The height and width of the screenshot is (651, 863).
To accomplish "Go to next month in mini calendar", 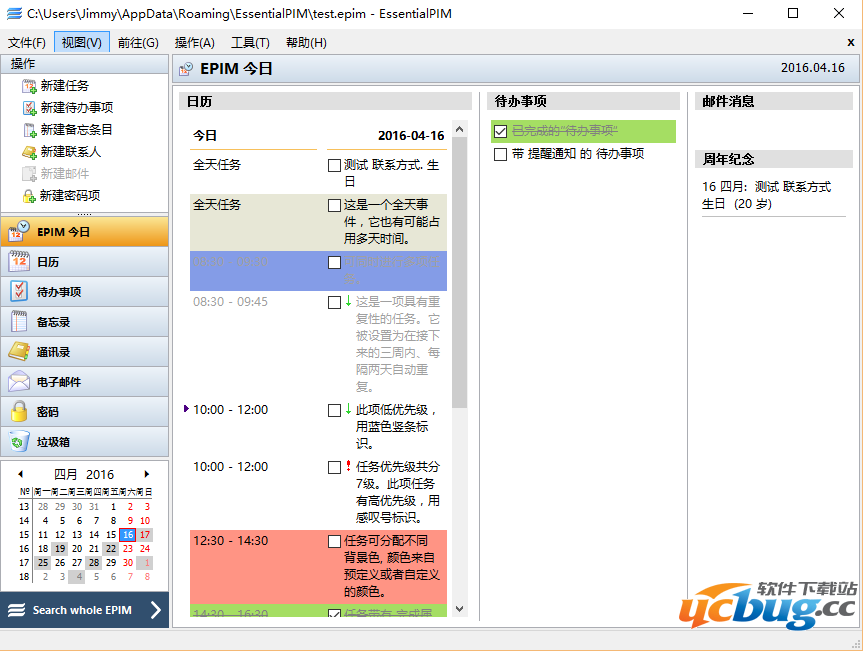I will click(x=147, y=474).
